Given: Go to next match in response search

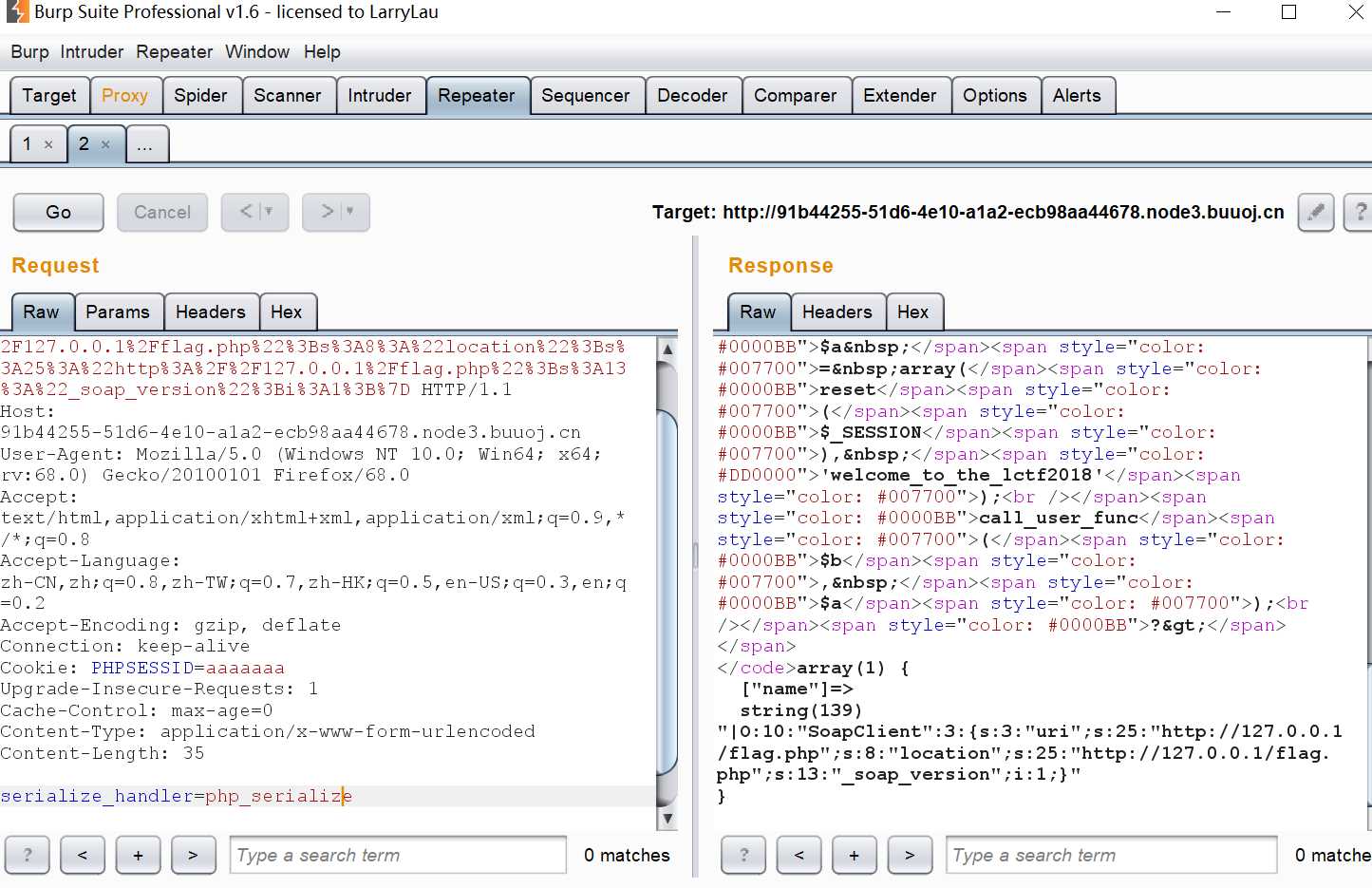Looking at the screenshot, I should coord(910,855).
